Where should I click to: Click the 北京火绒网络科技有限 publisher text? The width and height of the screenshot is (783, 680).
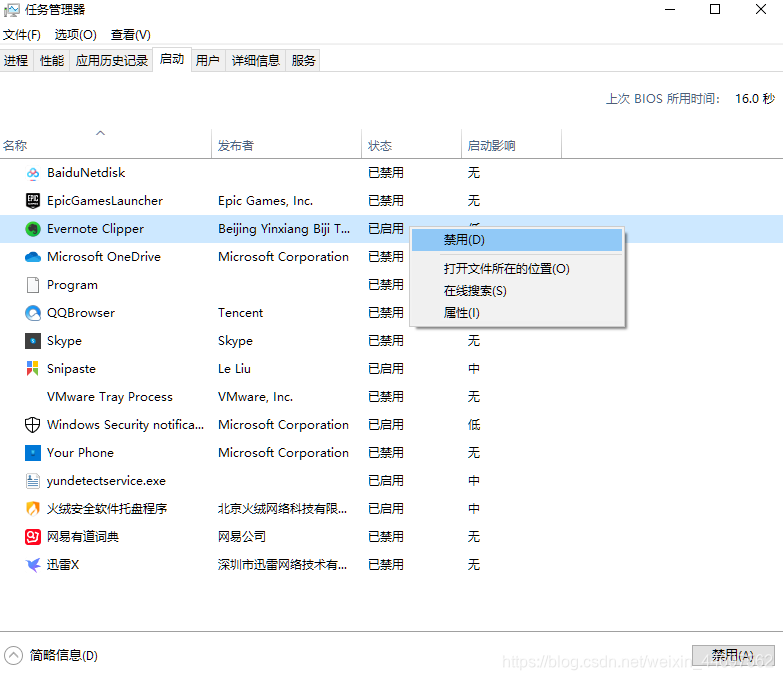[282, 509]
